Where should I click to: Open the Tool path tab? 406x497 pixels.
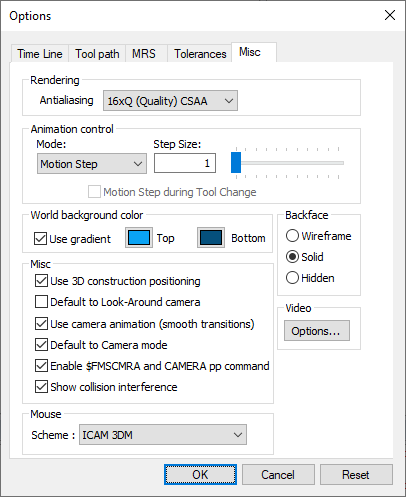[97, 54]
